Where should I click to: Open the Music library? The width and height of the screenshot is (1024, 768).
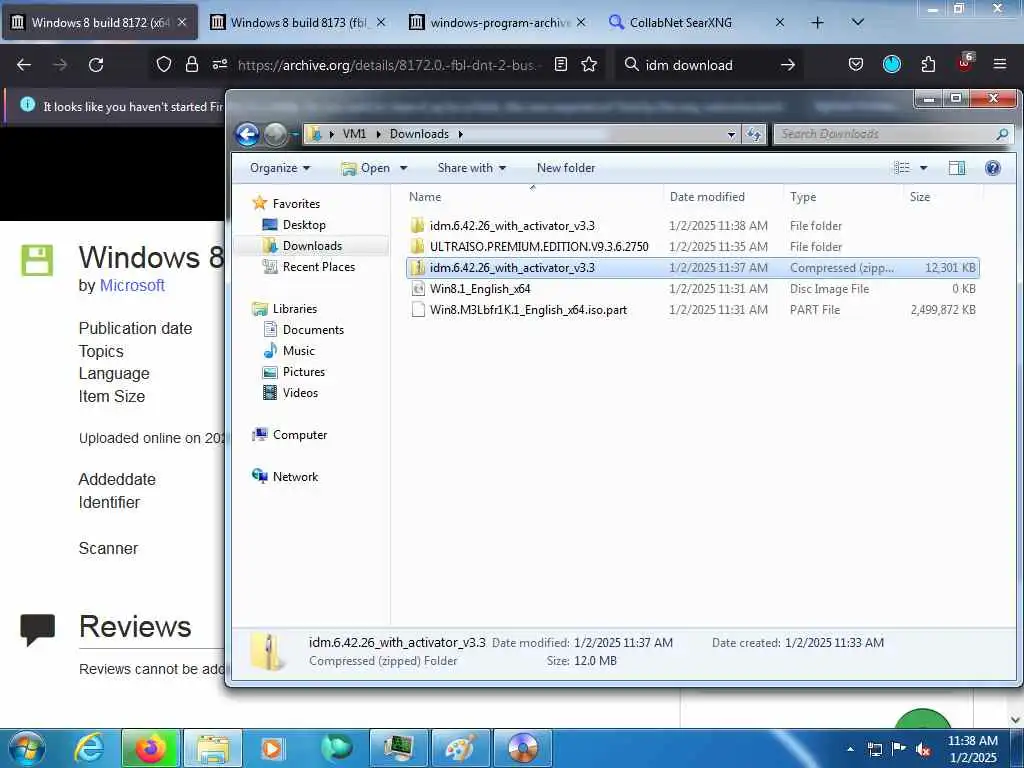point(298,351)
